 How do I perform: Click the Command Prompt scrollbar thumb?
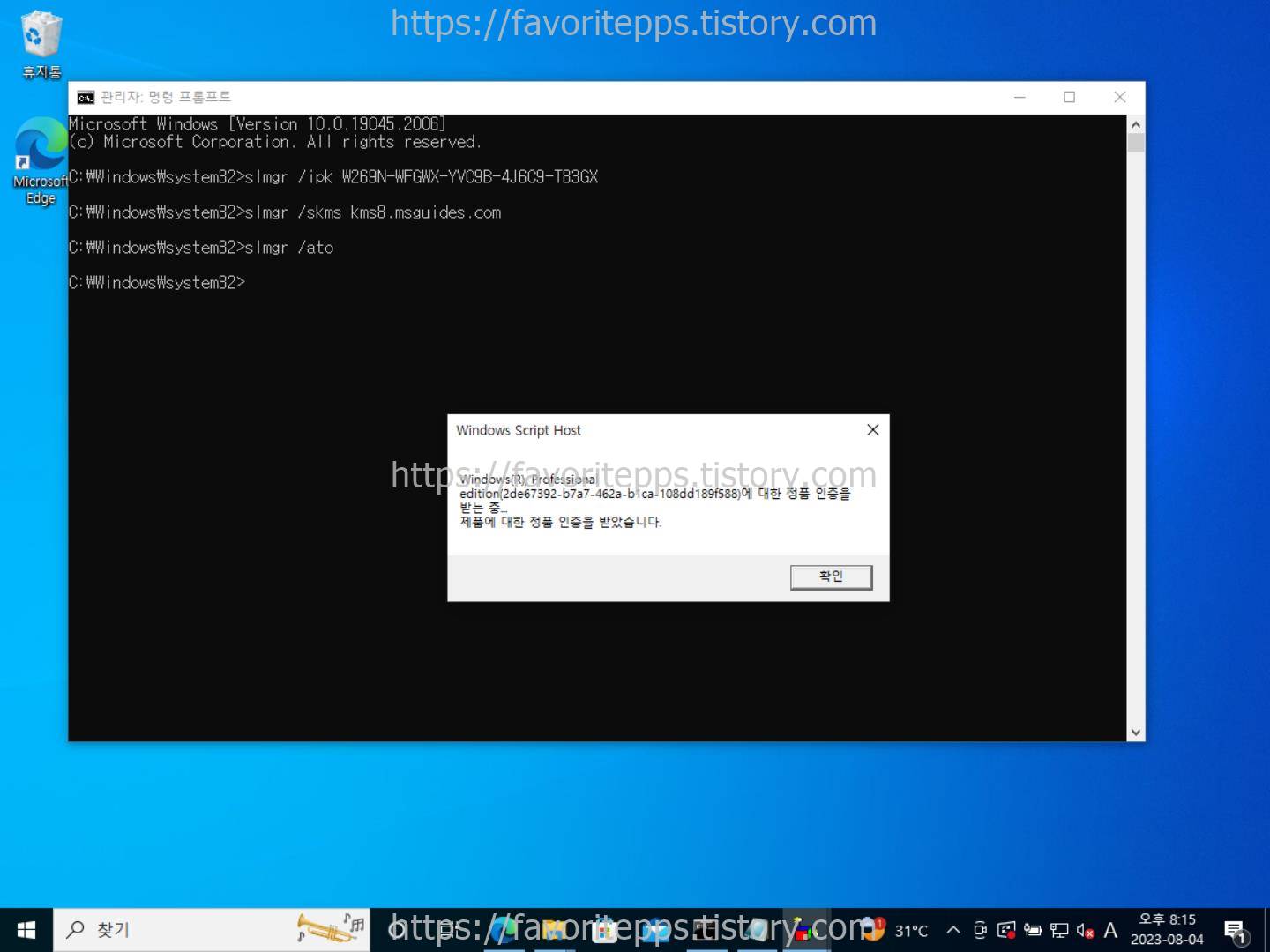click(x=1136, y=143)
